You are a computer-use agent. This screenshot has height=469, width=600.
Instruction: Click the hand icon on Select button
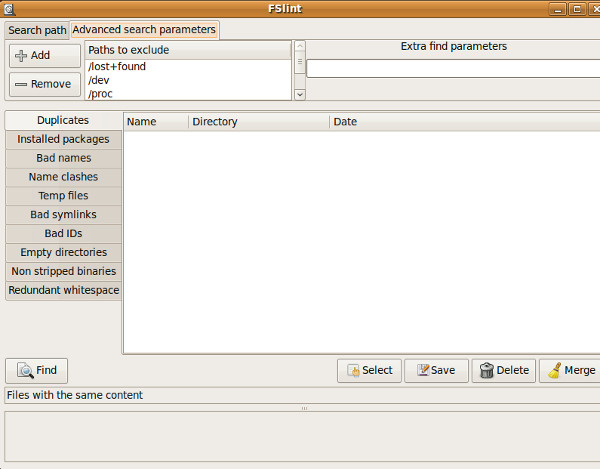[353, 371]
